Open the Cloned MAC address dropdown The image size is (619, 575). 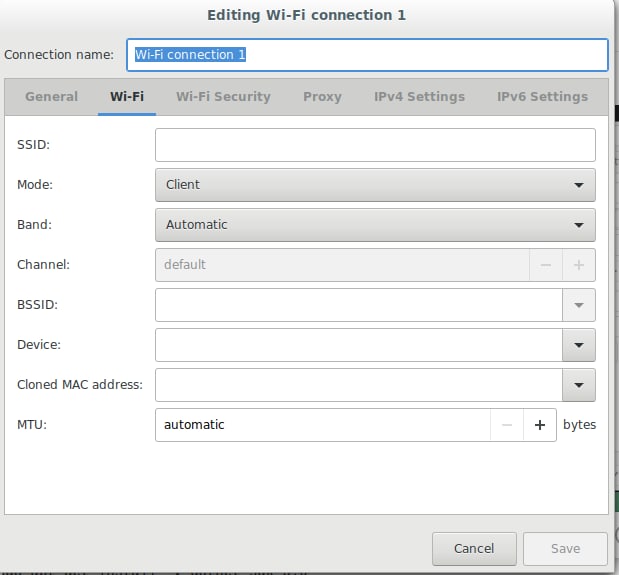coord(579,385)
